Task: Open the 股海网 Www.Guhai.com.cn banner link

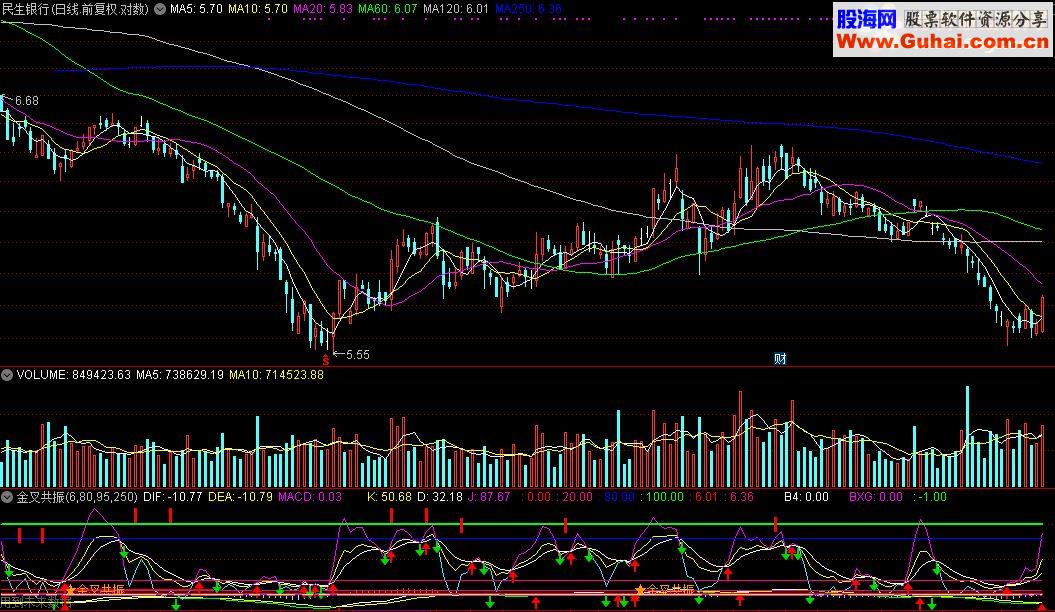Action: click(941, 30)
